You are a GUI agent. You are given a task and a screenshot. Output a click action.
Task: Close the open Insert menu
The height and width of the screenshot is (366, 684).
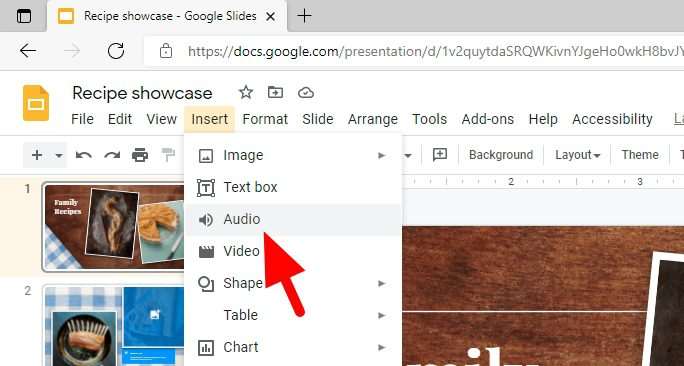point(209,119)
